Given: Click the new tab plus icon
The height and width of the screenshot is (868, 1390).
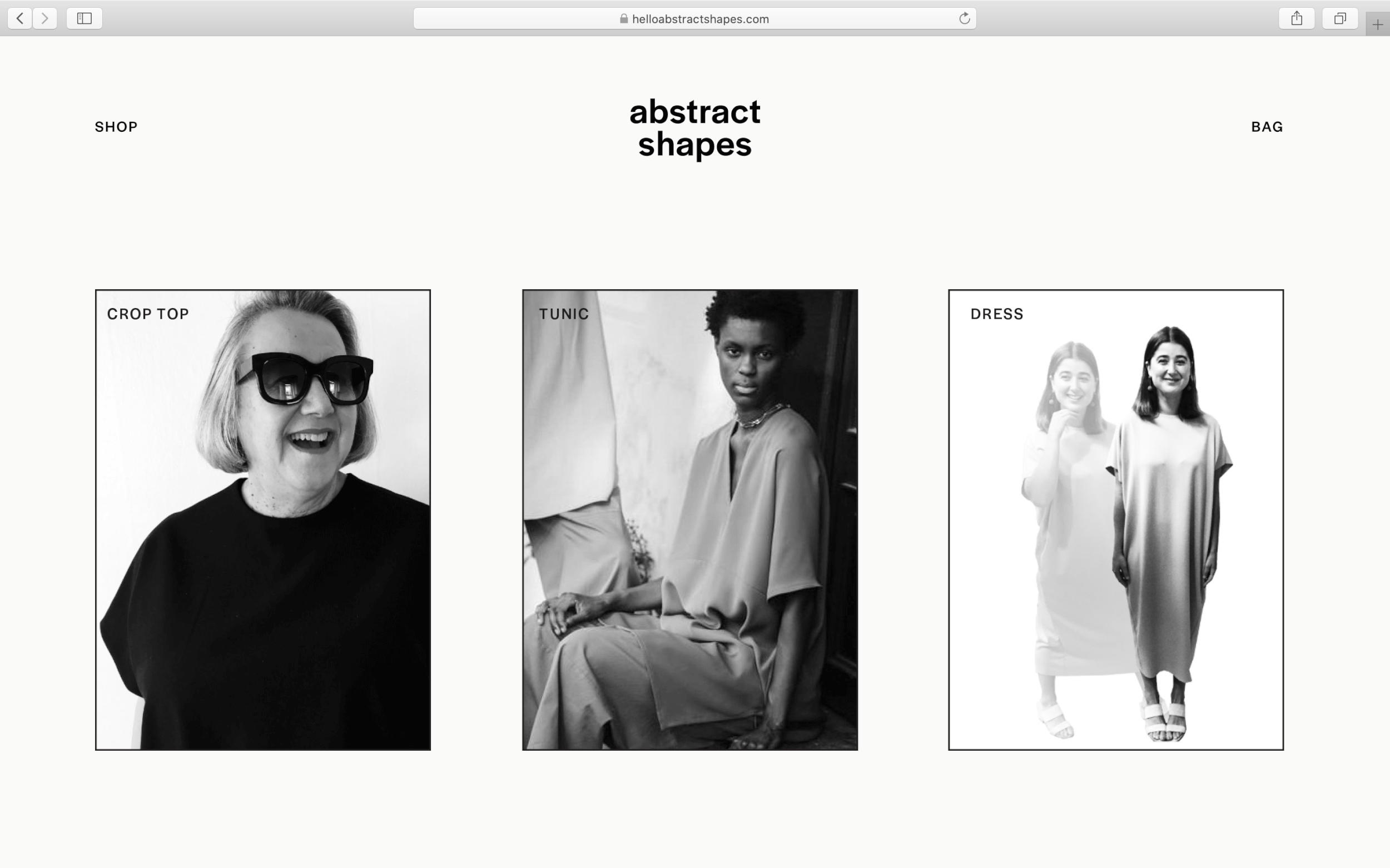Looking at the screenshot, I should (1376, 24).
